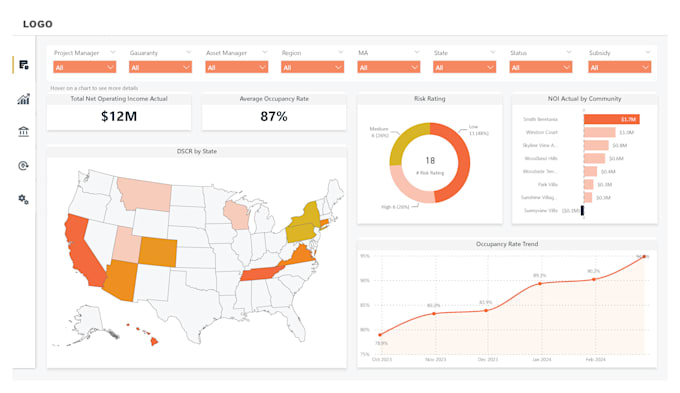Image resolution: width=680 pixels, height=393 pixels.
Task: Click the 'Occupancy Rate Trend' title
Action: point(507,244)
